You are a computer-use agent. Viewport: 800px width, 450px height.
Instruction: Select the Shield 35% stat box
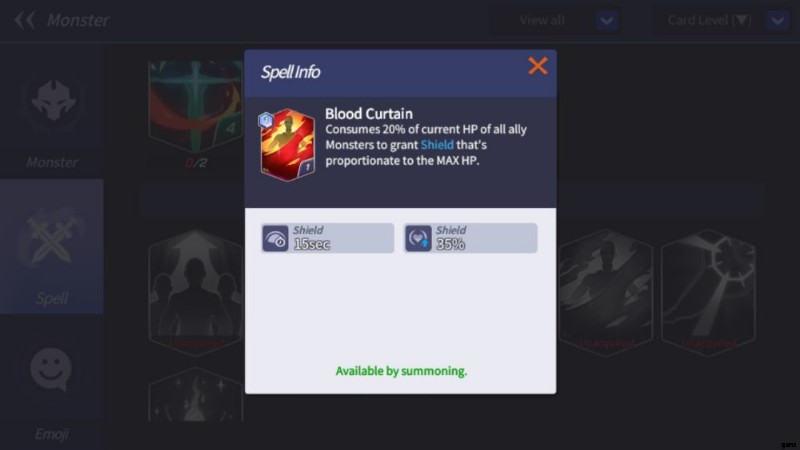click(470, 238)
